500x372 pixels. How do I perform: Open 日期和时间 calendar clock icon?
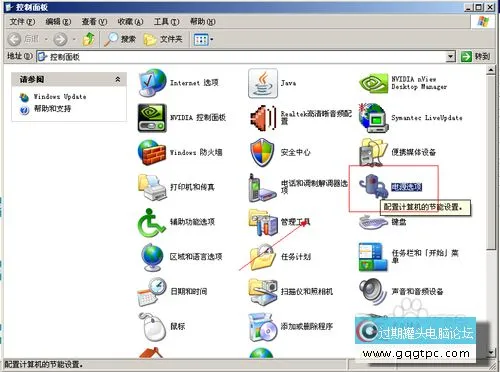152,292
